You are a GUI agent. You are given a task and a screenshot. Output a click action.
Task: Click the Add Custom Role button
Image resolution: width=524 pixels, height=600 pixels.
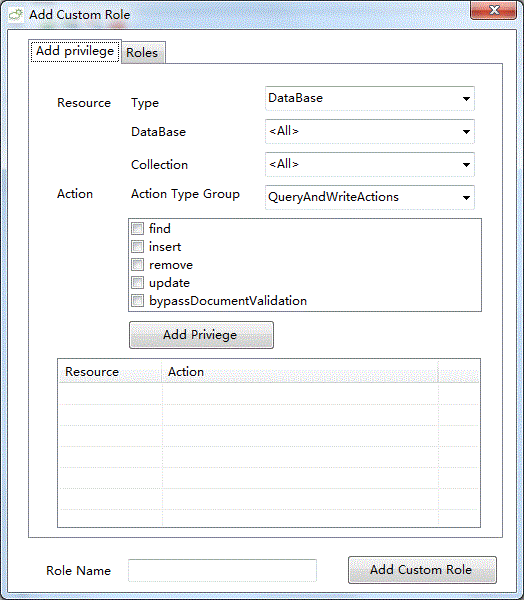click(422, 570)
